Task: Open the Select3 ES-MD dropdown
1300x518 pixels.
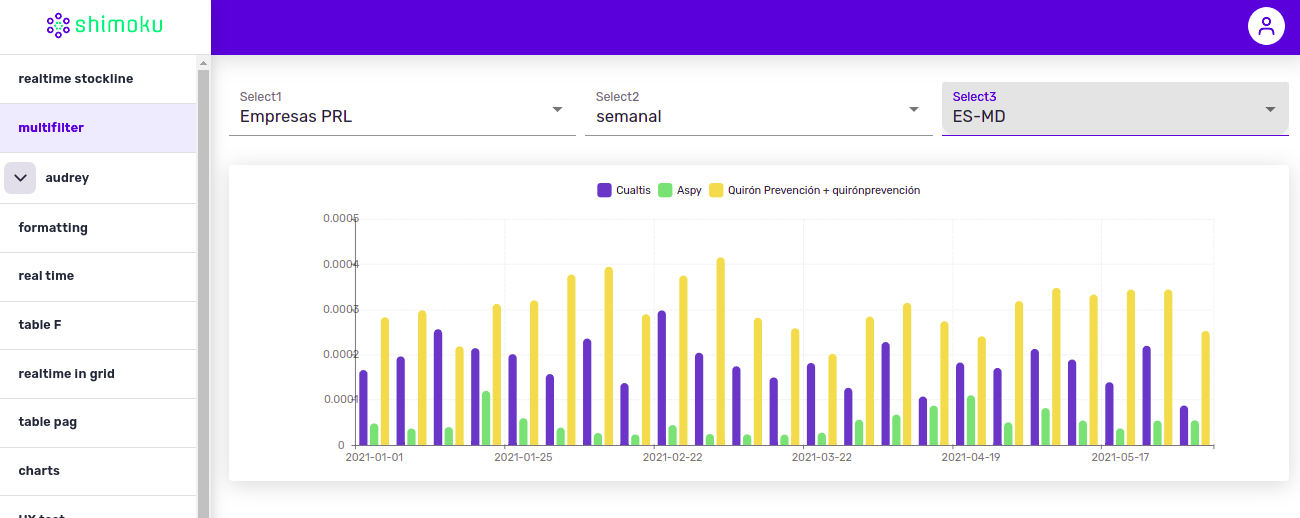Action: point(1115,109)
